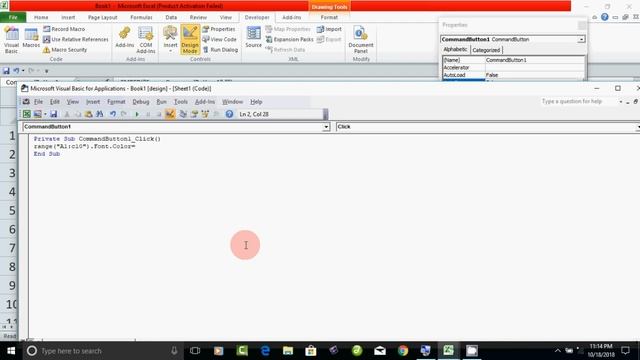Run Sub with green play icon

(137, 114)
